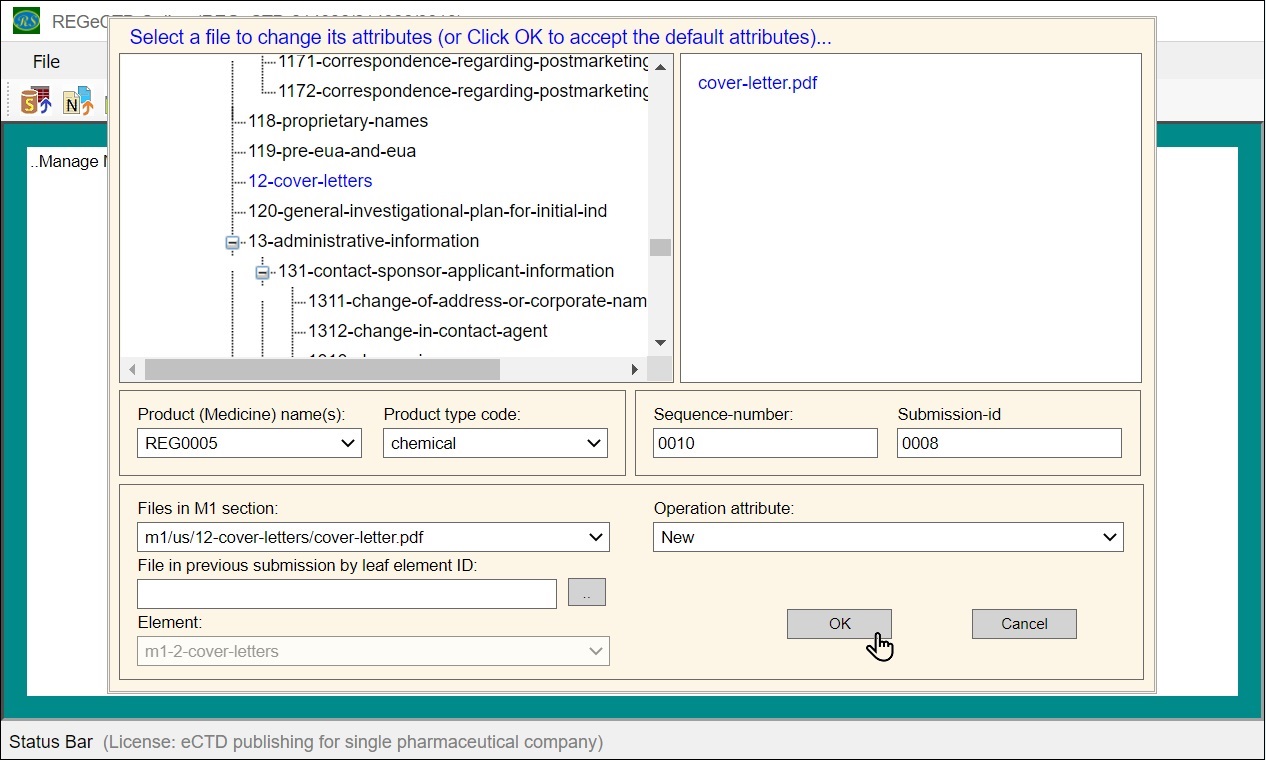
Task: Click the N document upload toolbar icon
Action: click(77, 101)
